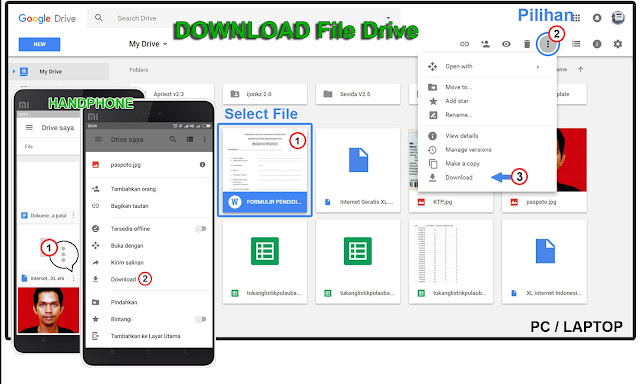Viewport: 640px width, 384px height.
Task: Select Rename... in the menu
Action: 487,115
